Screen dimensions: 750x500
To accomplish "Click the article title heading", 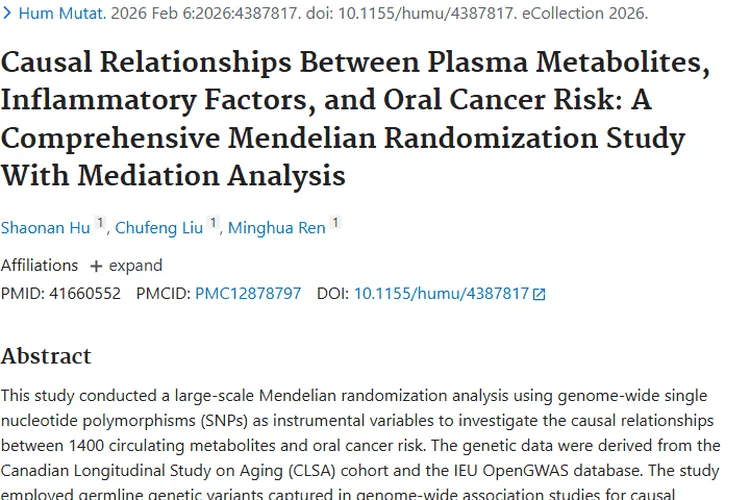I will click(x=355, y=118).
